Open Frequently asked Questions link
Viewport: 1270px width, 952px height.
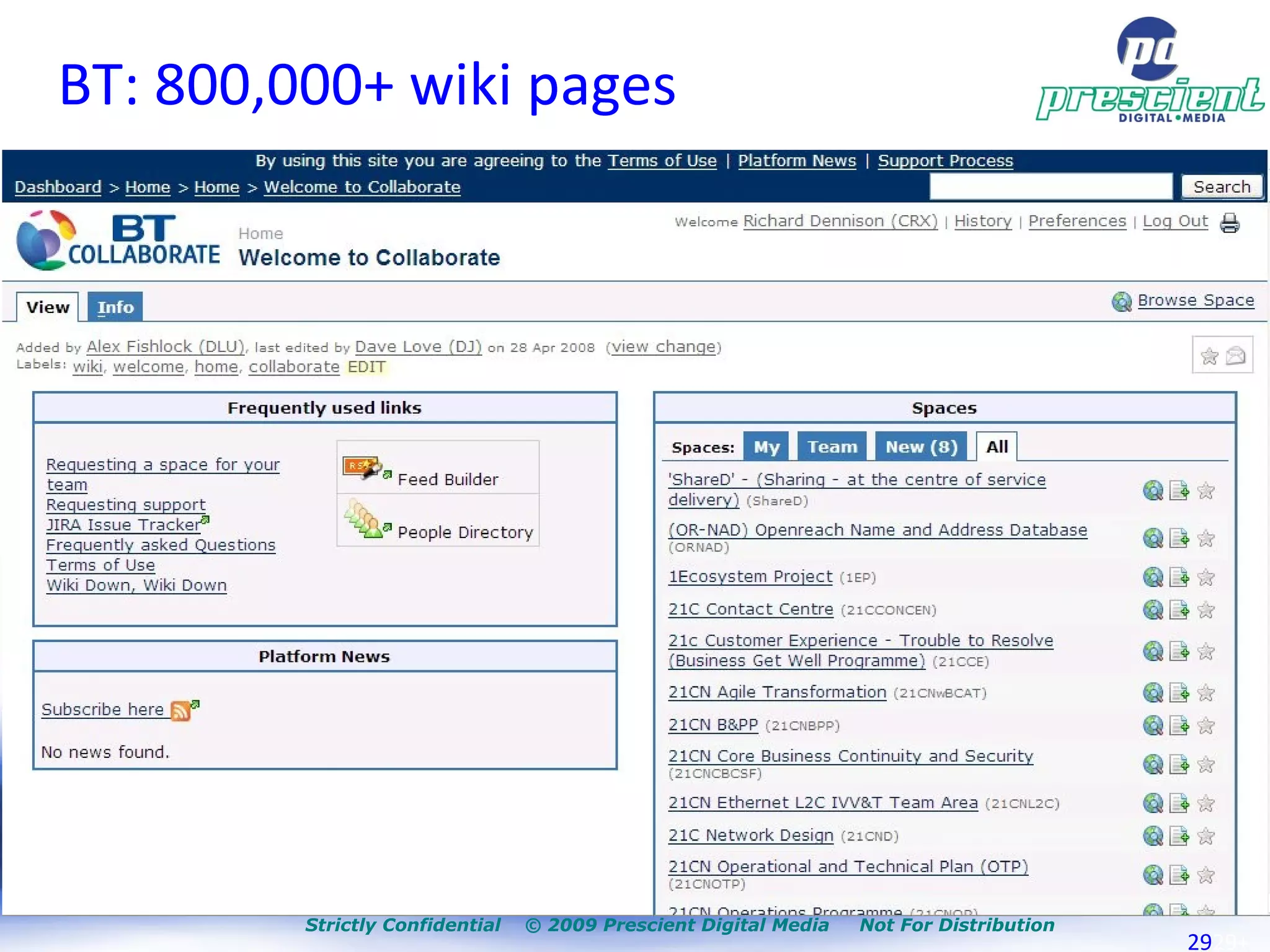161,545
